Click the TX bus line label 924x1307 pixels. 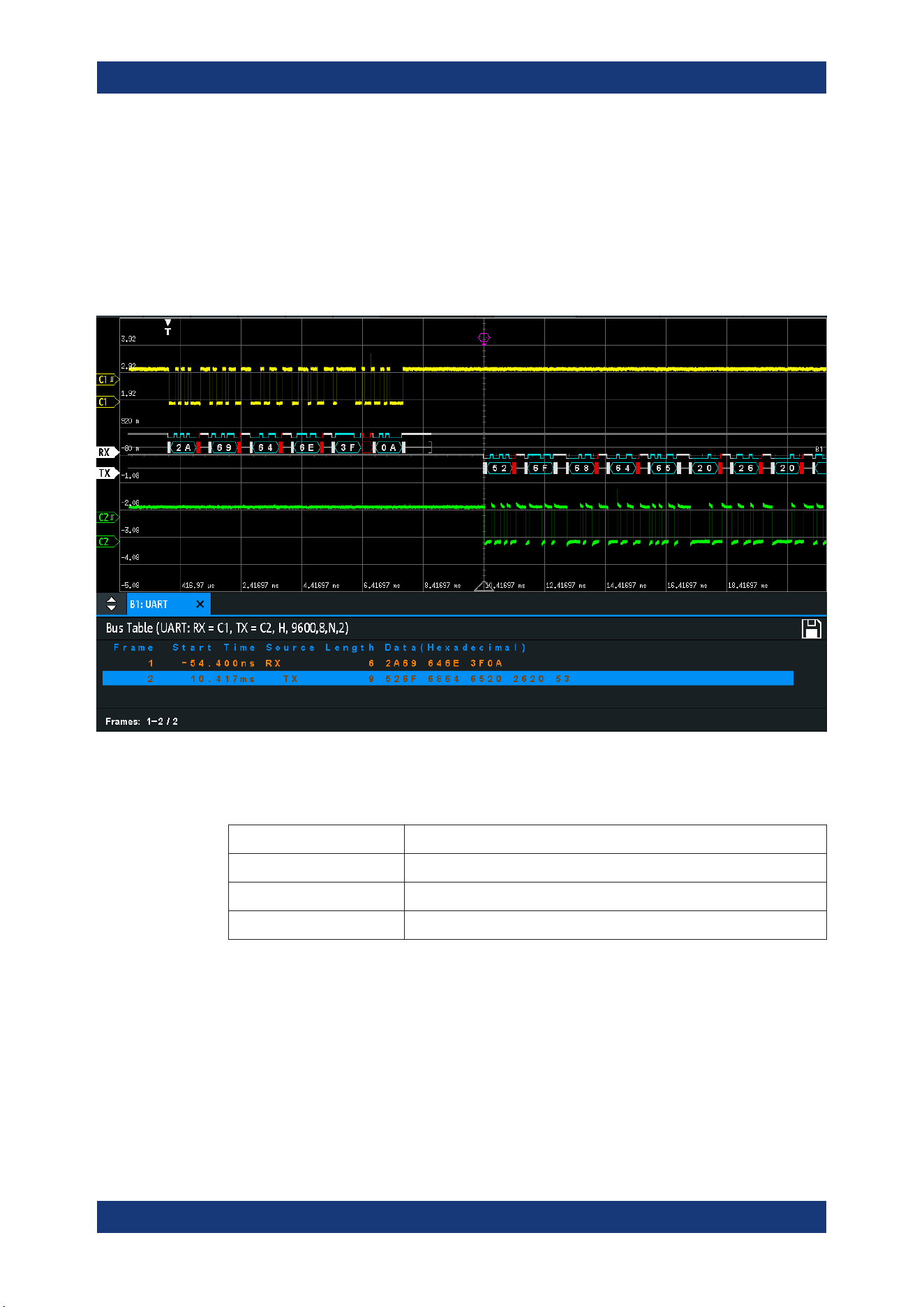click(x=107, y=473)
